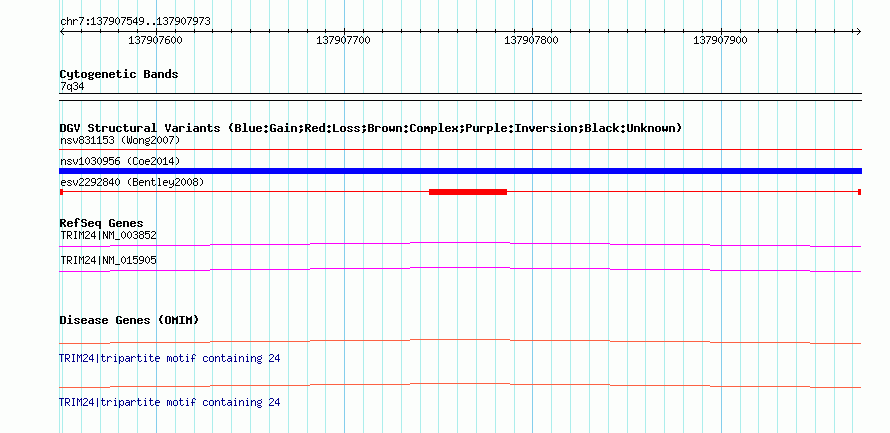Click the thick red esv2292840 segment
The image size is (890, 433).
point(468,192)
